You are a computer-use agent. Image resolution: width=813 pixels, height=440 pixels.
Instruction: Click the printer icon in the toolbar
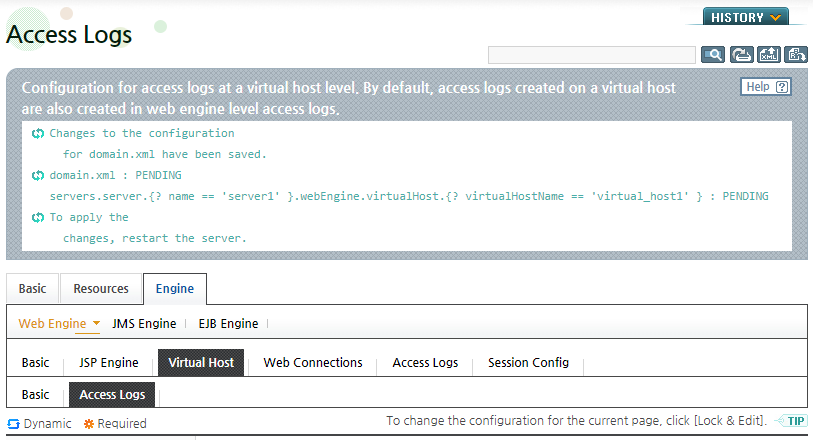[741, 54]
